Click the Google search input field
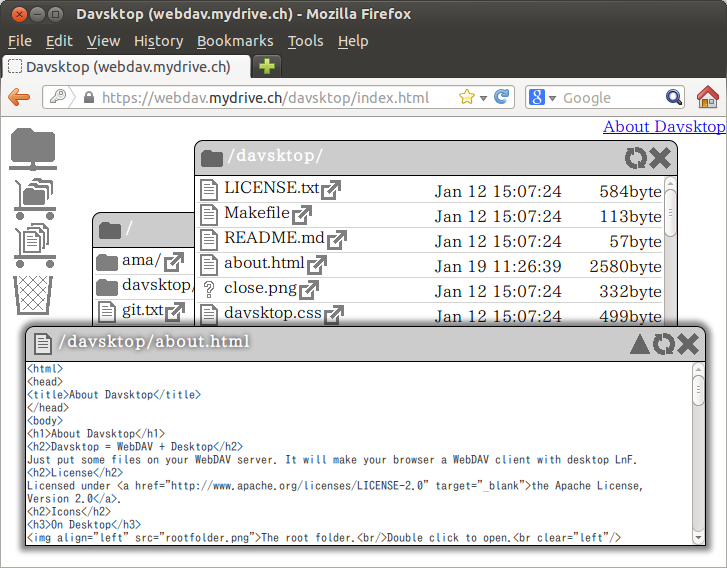Screen dimensions: 727x568 click(x=610, y=98)
